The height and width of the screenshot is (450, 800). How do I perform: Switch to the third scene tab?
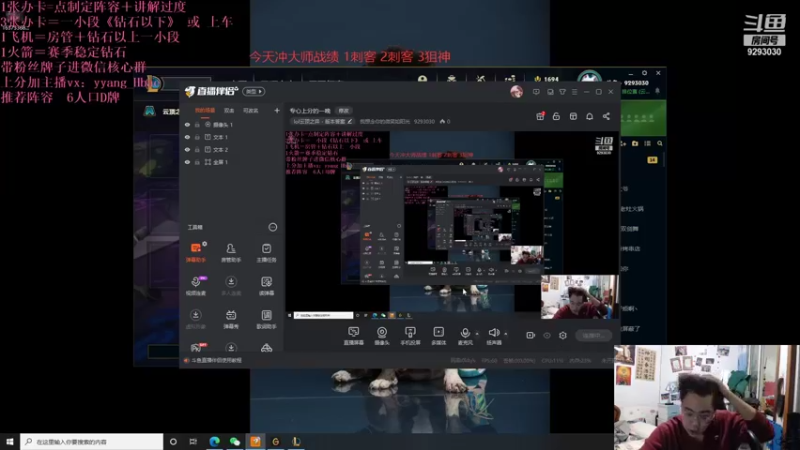pos(251,110)
